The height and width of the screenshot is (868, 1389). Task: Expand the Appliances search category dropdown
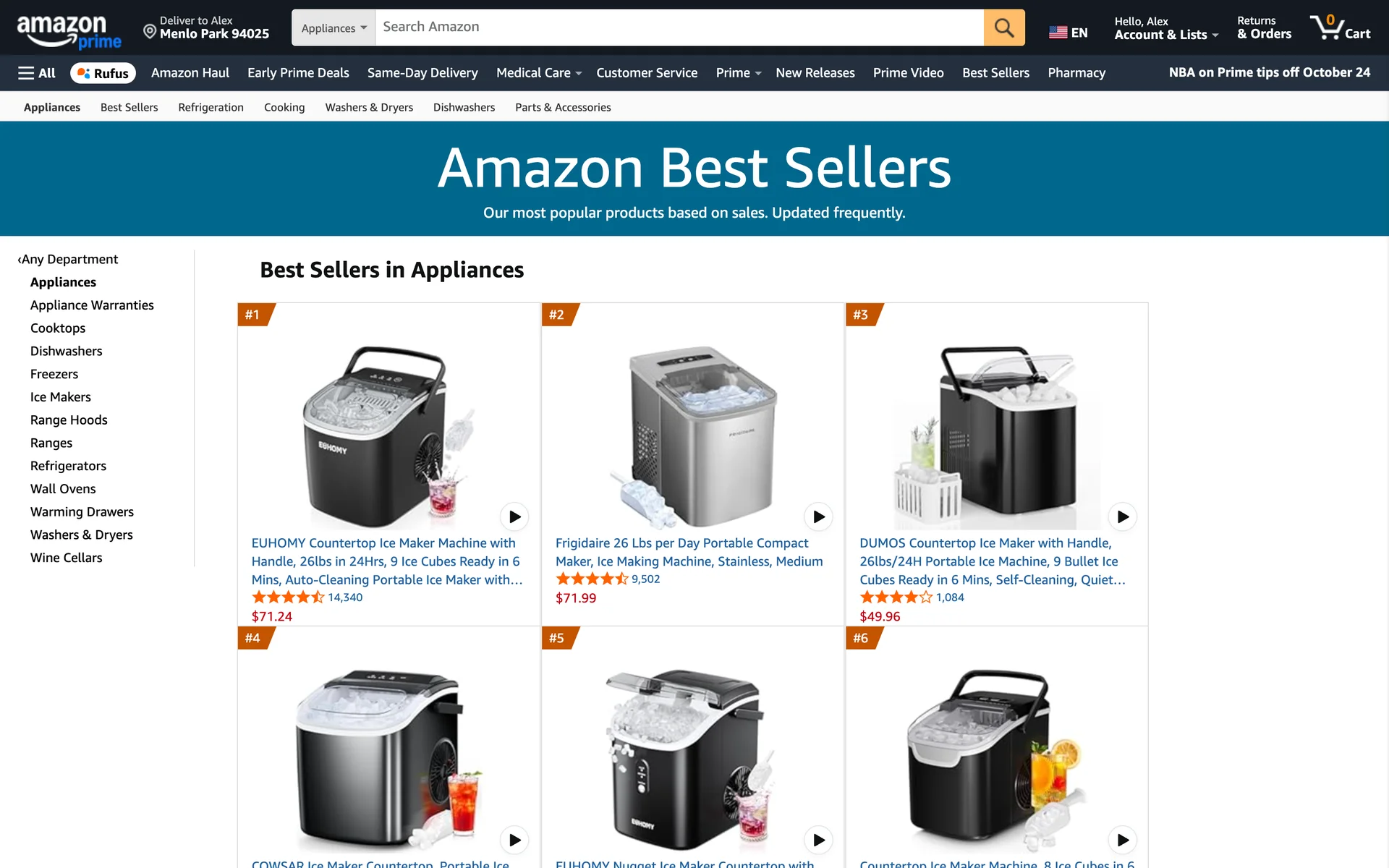coord(334,27)
